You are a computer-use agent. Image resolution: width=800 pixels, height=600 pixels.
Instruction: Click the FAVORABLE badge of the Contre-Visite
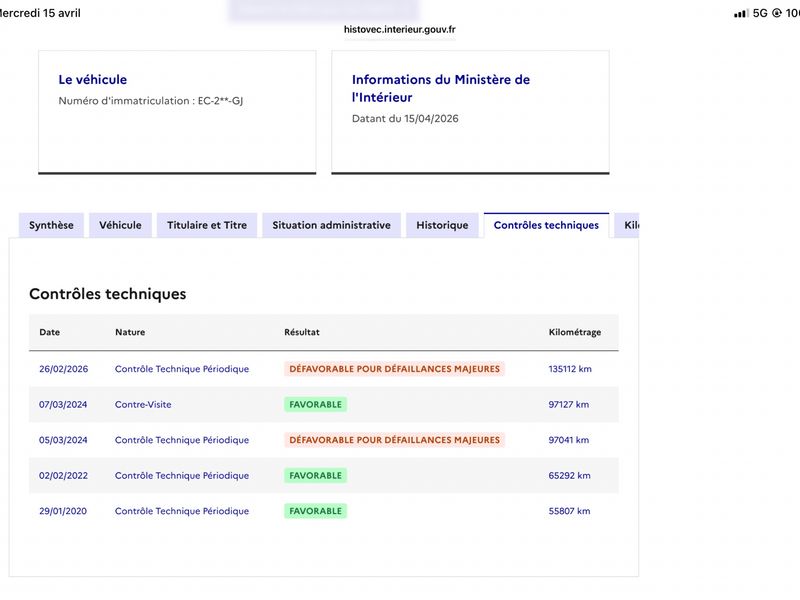315,405
